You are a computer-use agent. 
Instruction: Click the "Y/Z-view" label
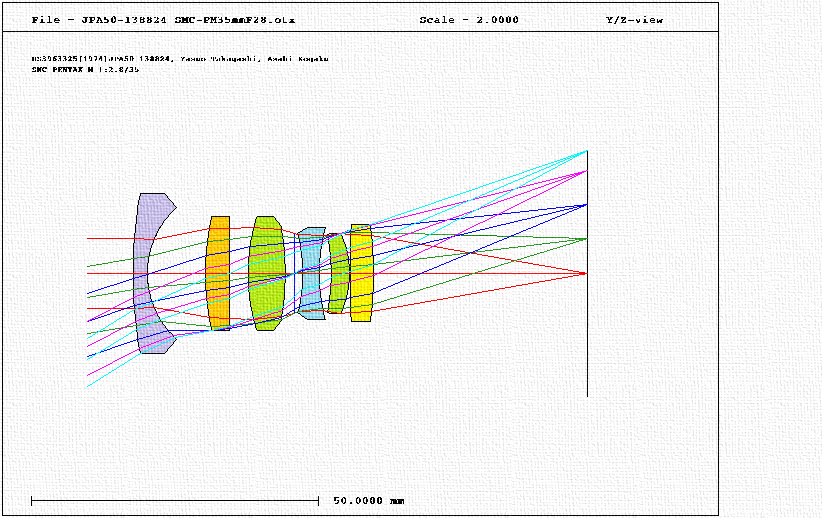(x=634, y=20)
